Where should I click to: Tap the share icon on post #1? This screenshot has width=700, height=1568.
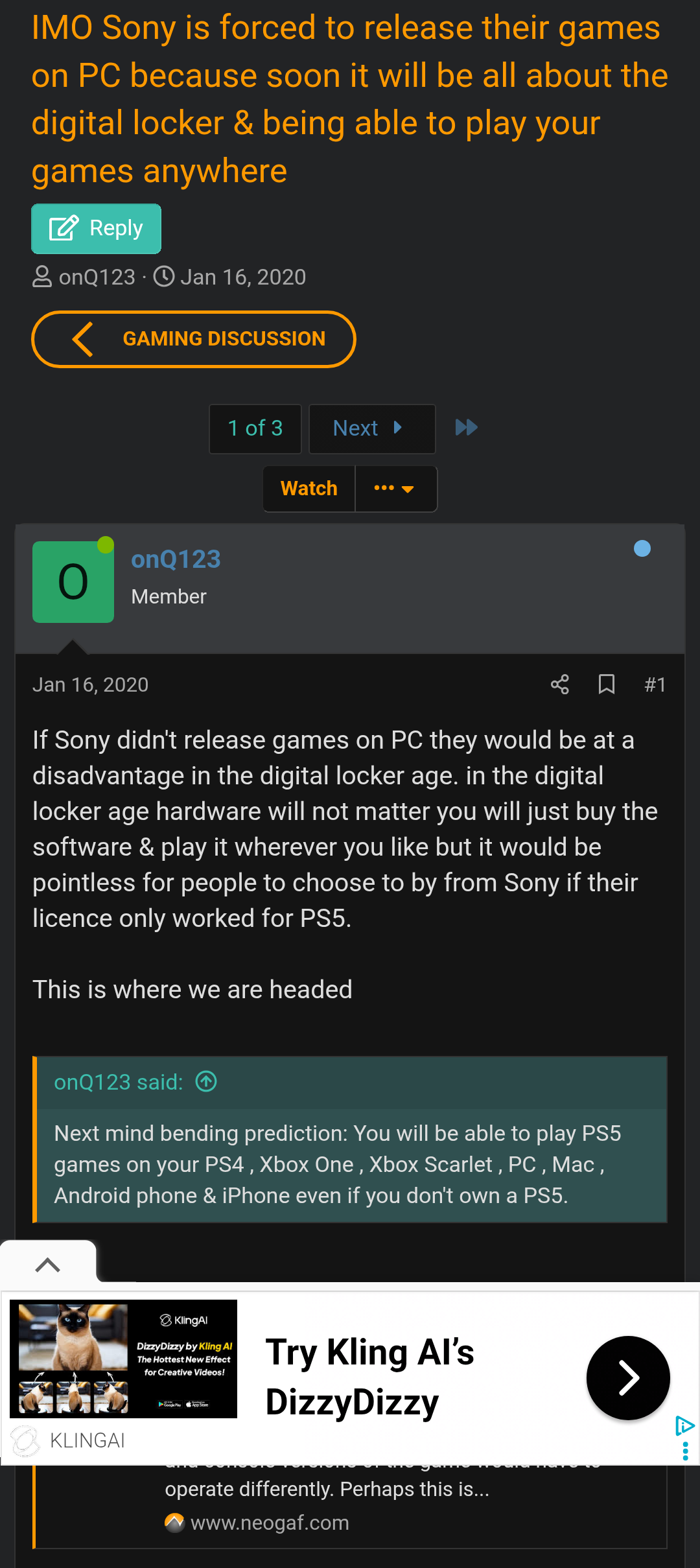point(559,685)
